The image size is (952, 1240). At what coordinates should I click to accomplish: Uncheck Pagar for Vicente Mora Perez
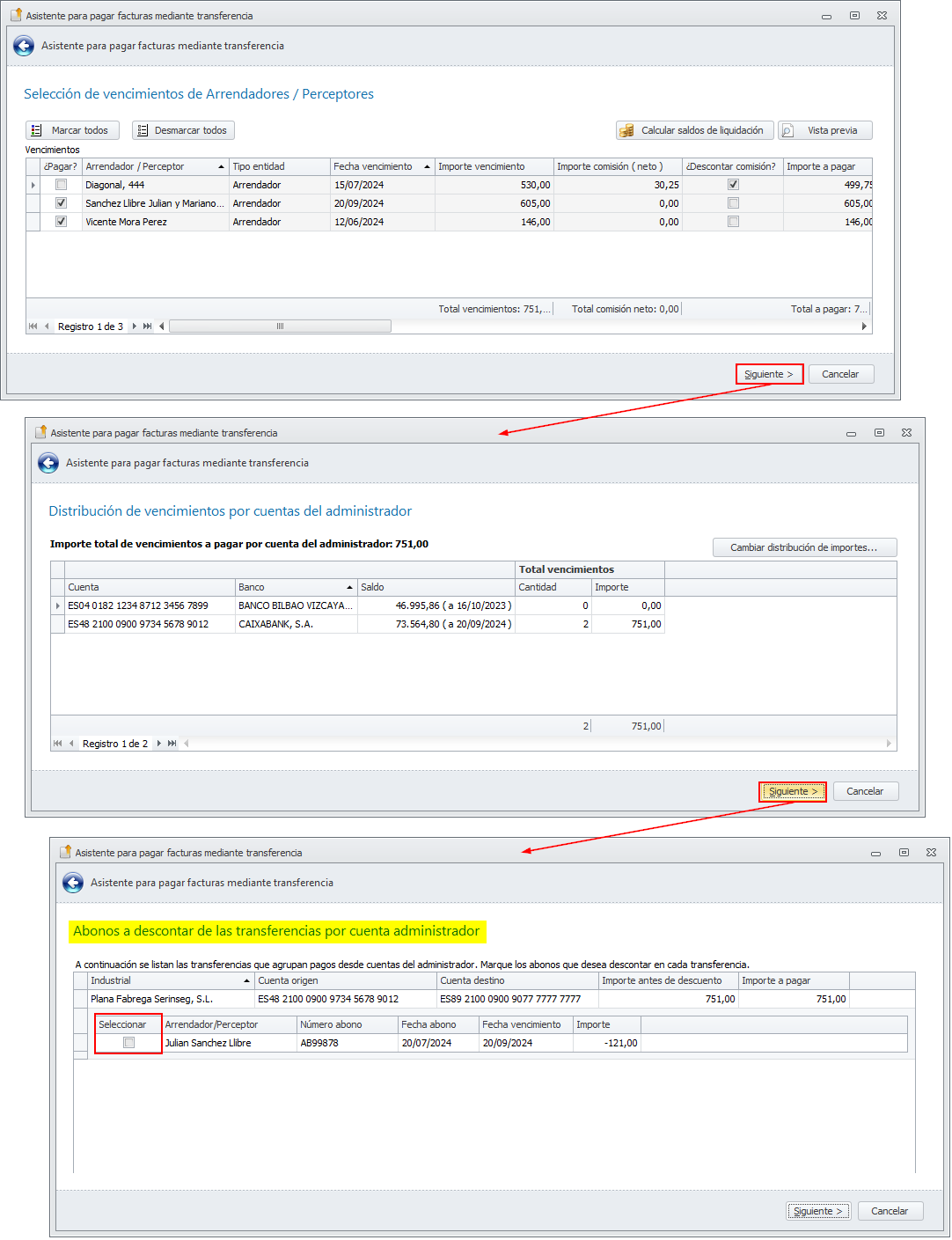61,222
